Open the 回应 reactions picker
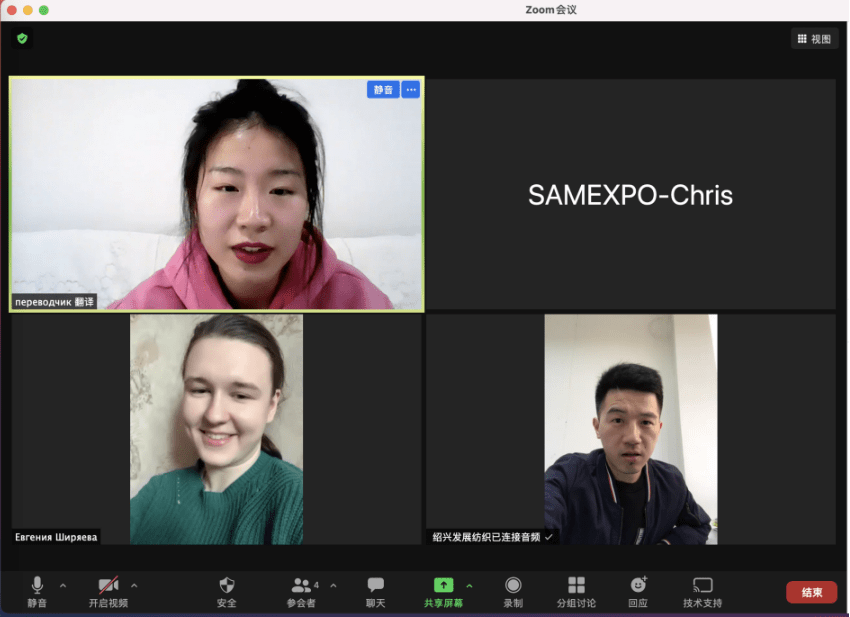 (638, 591)
